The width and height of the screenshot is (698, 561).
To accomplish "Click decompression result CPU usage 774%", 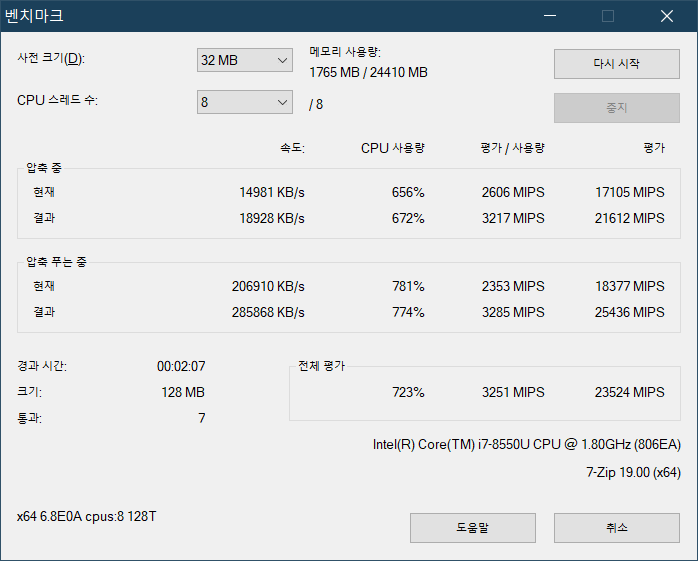I will click(408, 312).
